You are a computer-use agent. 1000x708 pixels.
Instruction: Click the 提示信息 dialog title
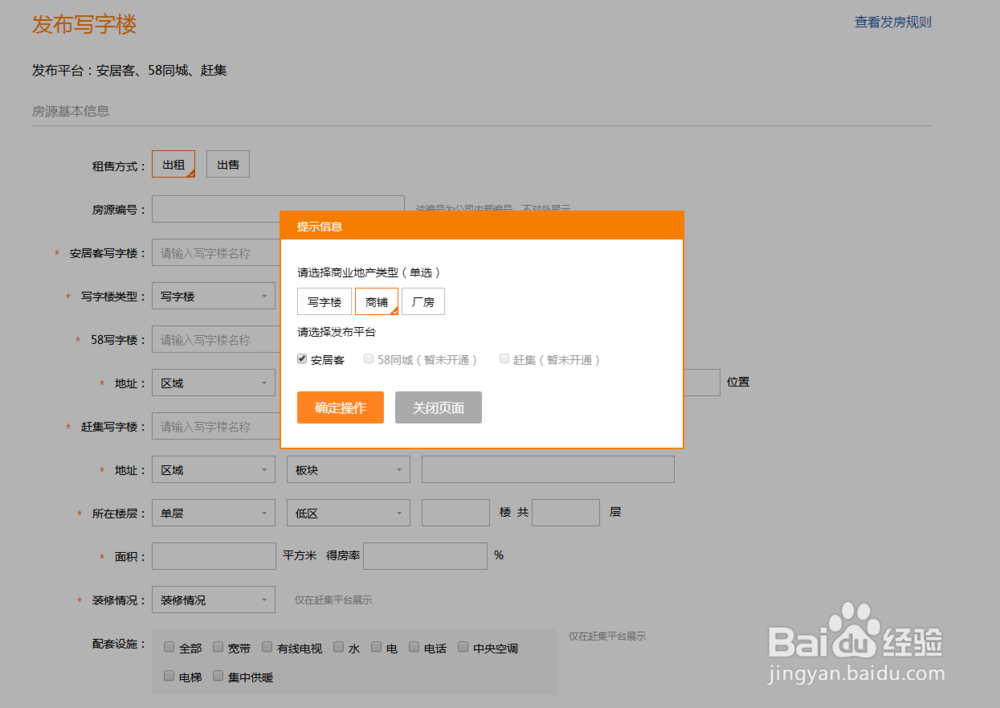(x=319, y=226)
